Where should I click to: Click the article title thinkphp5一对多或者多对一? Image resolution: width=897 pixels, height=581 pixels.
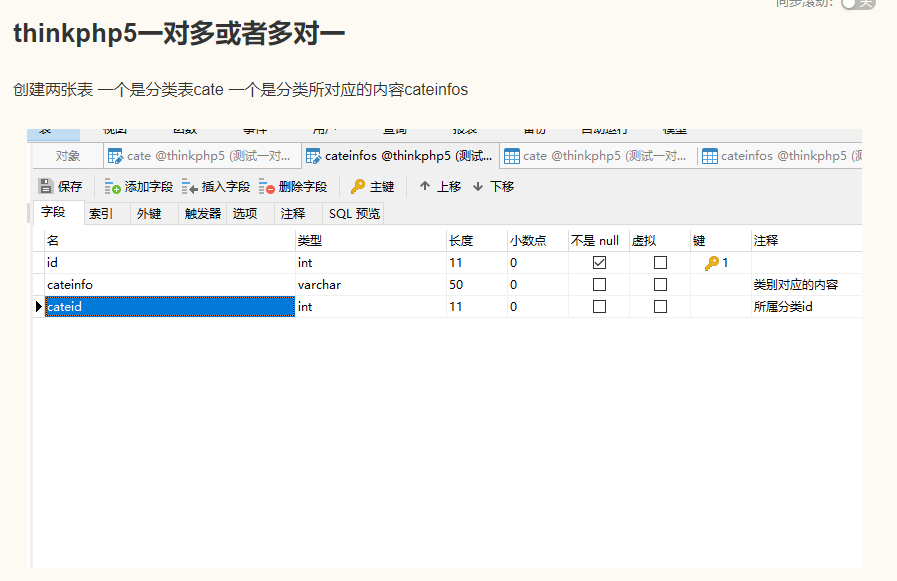click(179, 33)
